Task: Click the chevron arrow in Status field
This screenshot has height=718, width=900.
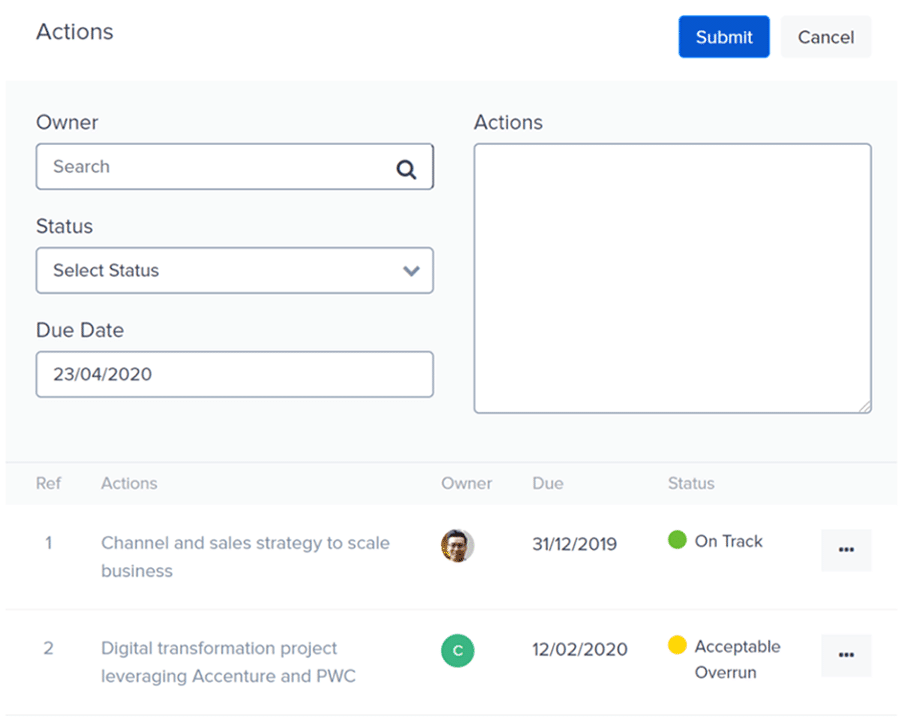Action: pyautogui.click(x=411, y=271)
